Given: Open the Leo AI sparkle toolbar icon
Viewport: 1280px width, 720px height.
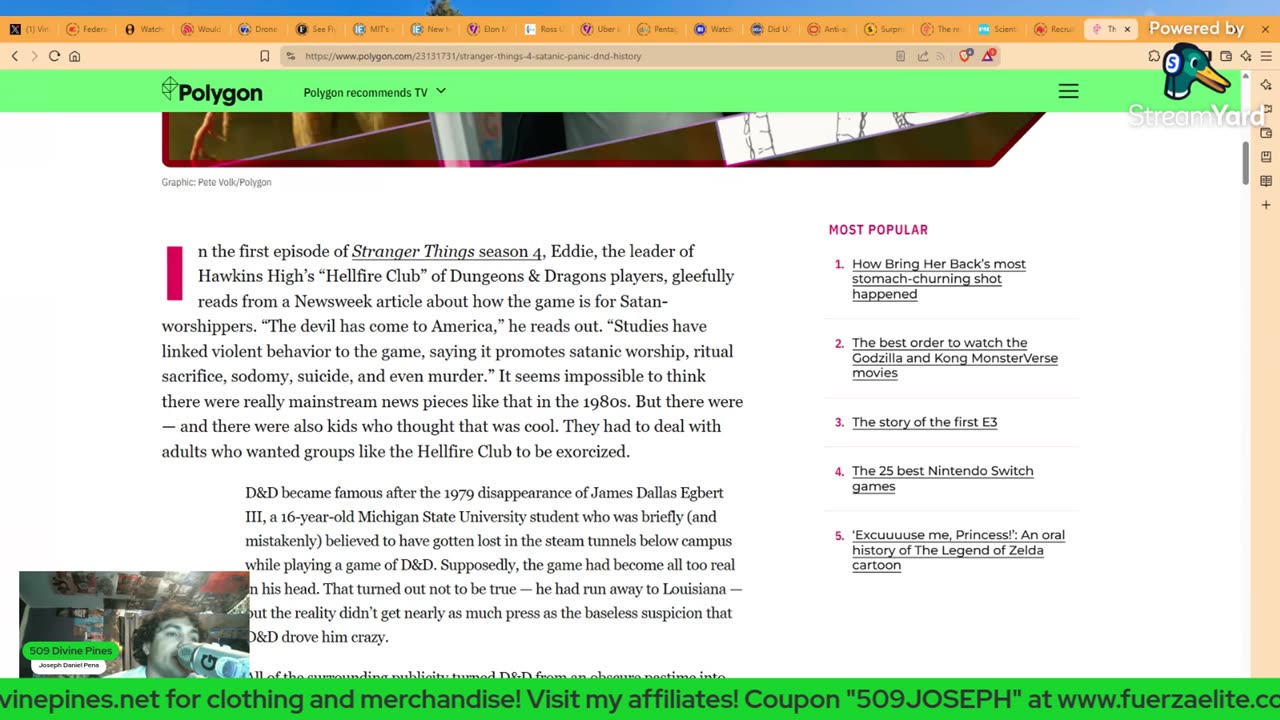Looking at the screenshot, I should point(1246,56).
